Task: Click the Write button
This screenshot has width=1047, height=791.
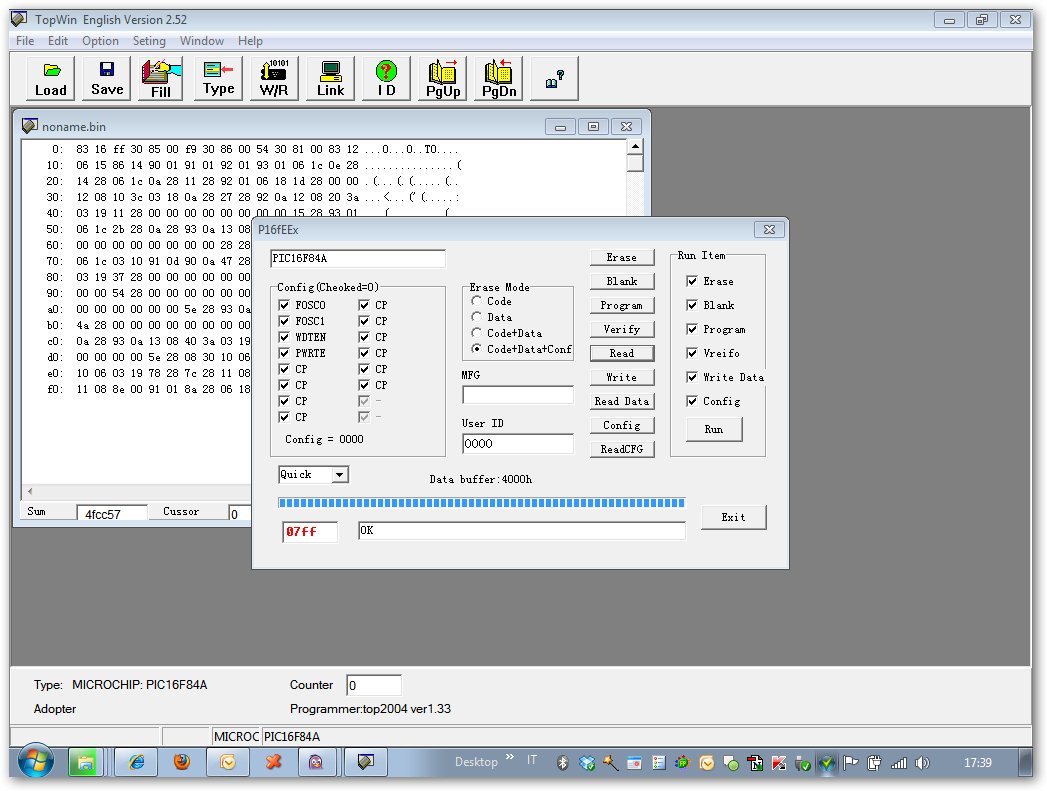Action: coord(622,378)
